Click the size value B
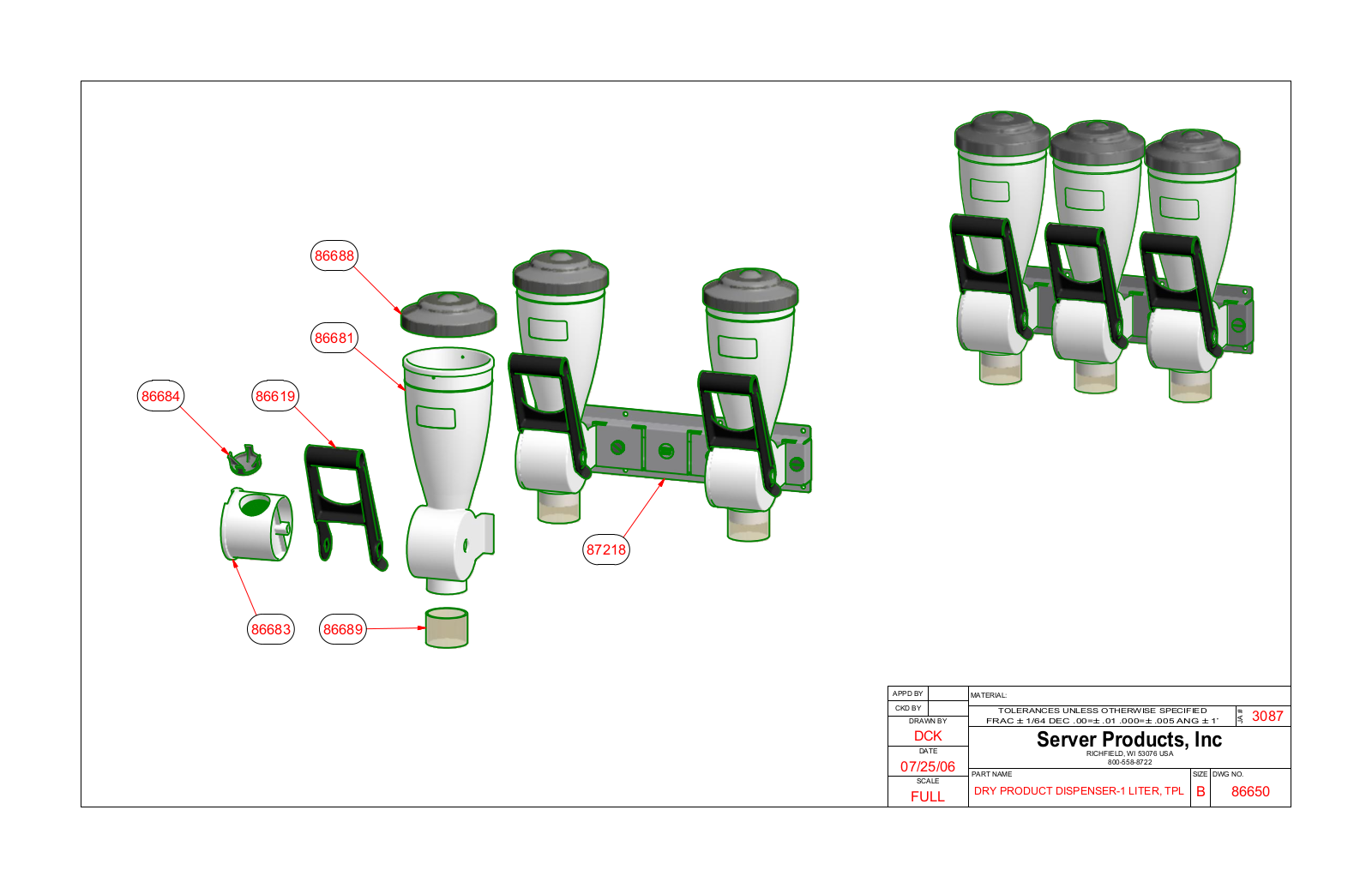Image resolution: width=1372 pixels, height=888 pixels. pos(1200,791)
